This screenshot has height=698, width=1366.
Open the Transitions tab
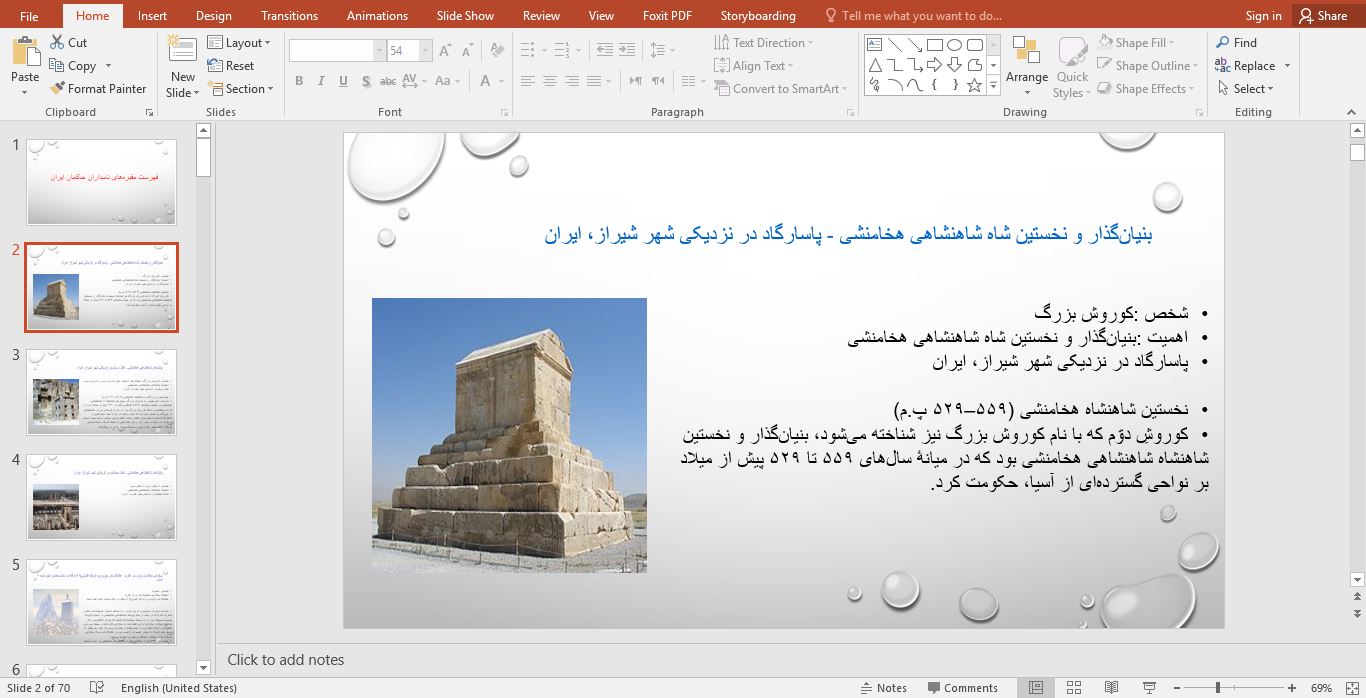click(289, 15)
